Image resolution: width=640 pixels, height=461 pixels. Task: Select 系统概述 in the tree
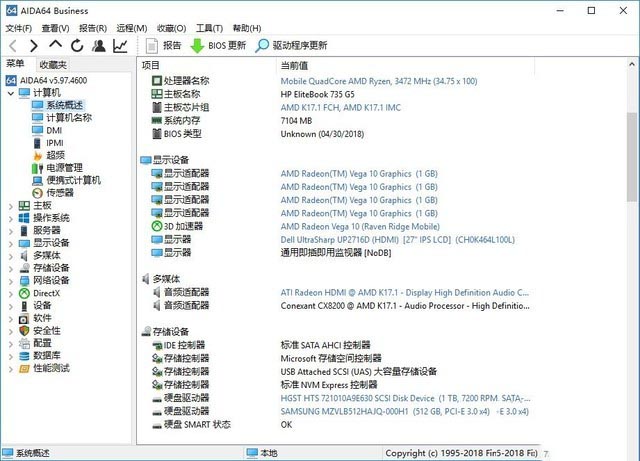[x=58, y=105]
